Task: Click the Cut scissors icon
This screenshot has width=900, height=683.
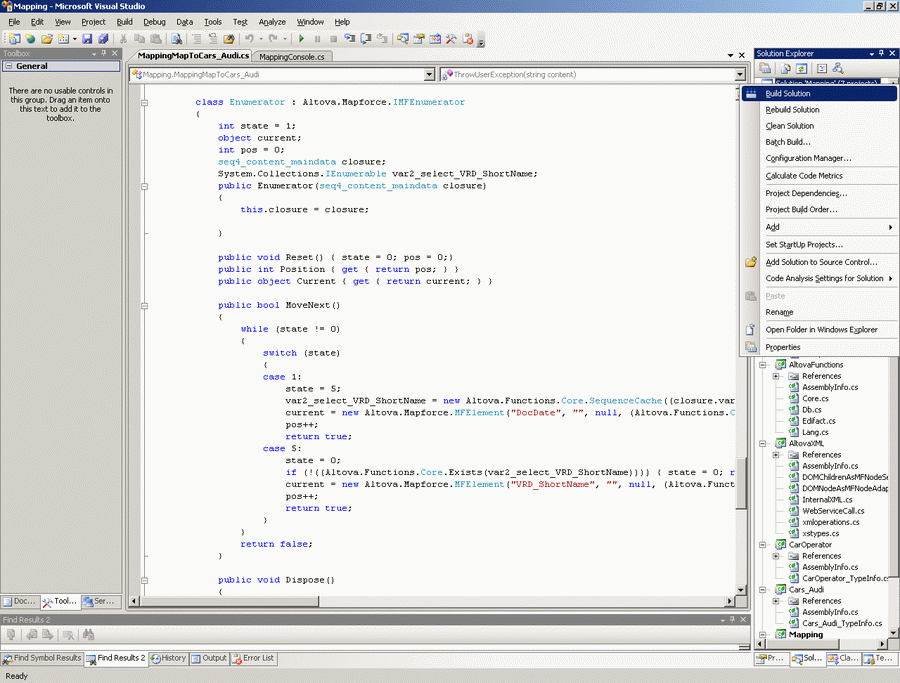Action: 125,39
